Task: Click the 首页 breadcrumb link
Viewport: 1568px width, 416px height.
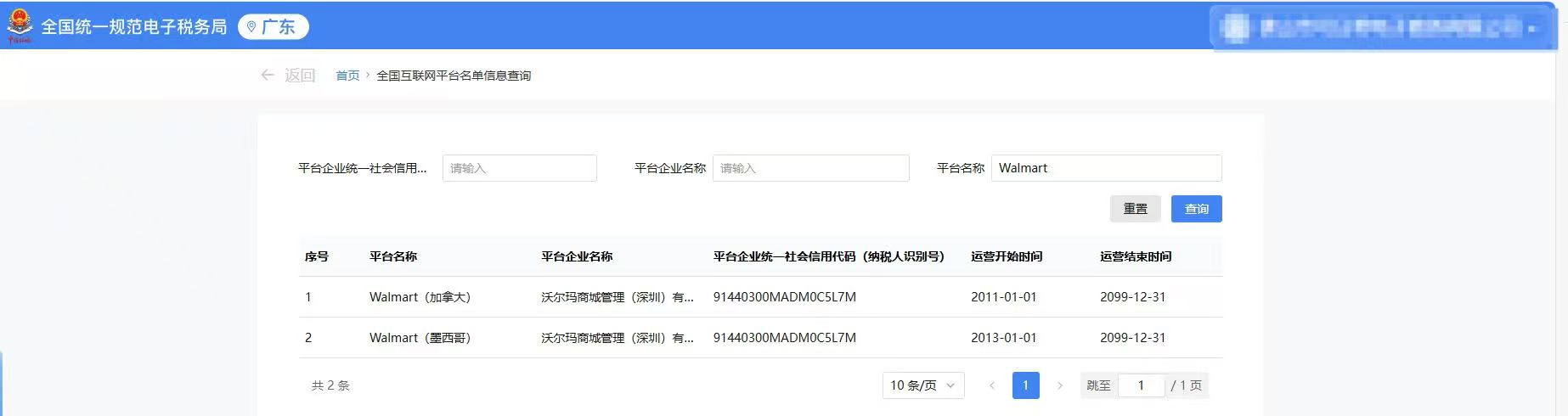Action: [x=347, y=76]
